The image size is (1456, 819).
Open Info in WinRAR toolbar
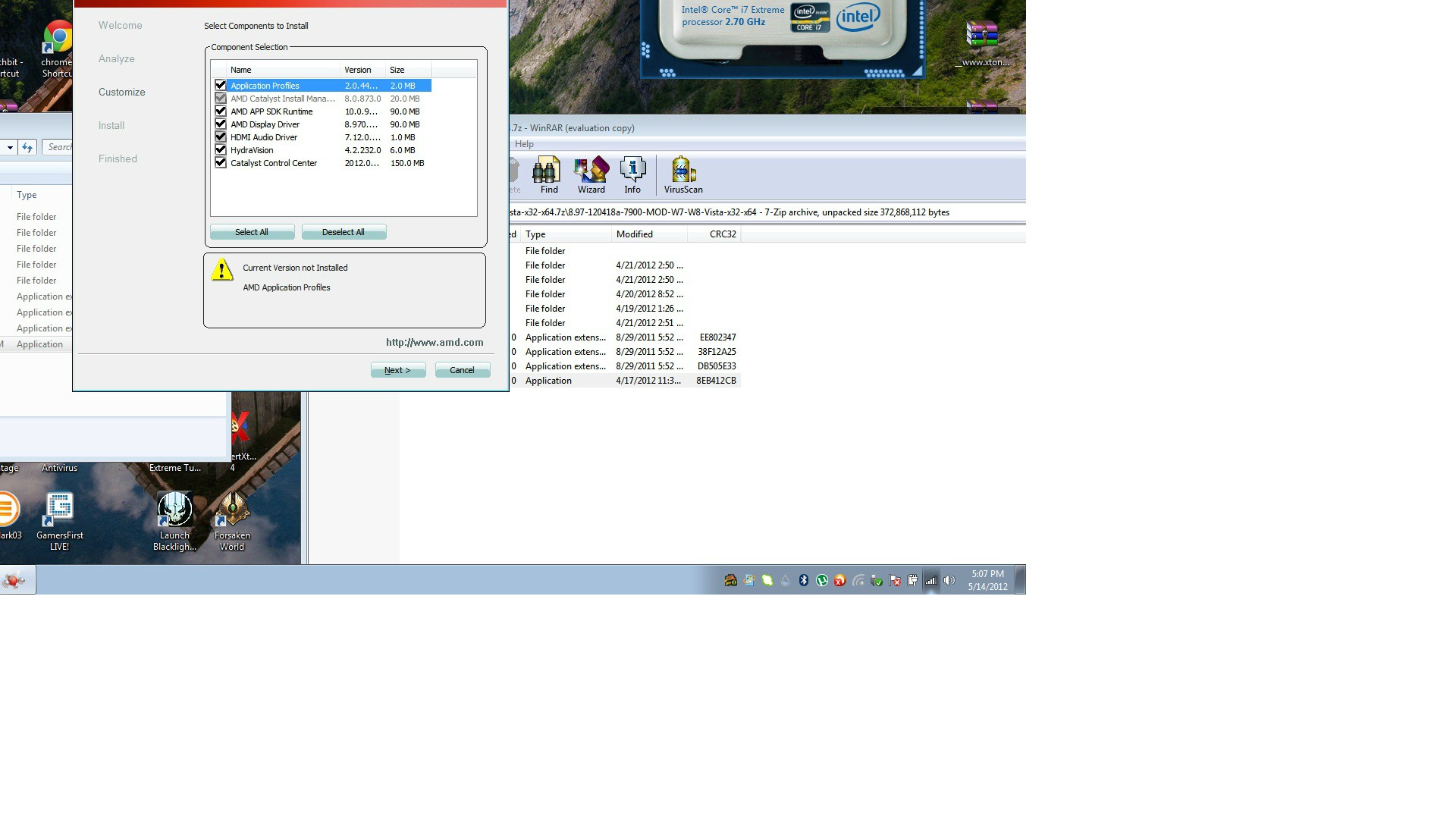(x=632, y=174)
